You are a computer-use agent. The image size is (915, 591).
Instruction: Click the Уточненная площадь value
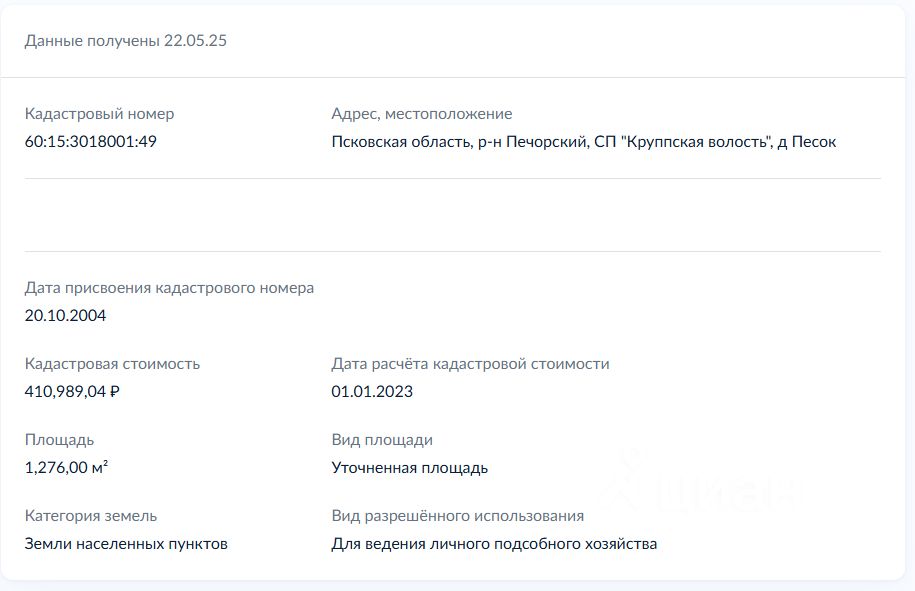pyautogui.click(x=410, y=468)
